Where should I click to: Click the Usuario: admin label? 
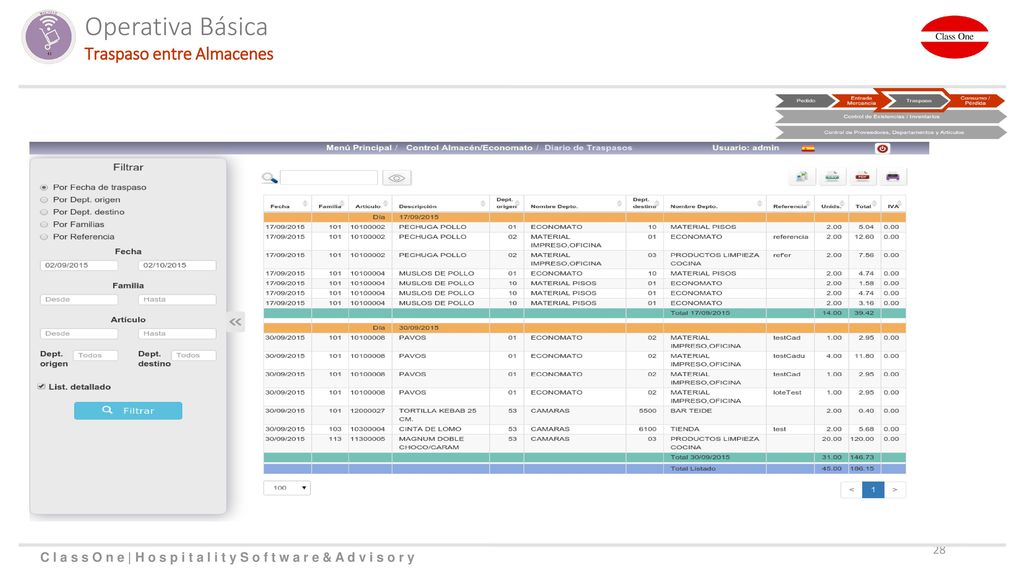point(745,148)
